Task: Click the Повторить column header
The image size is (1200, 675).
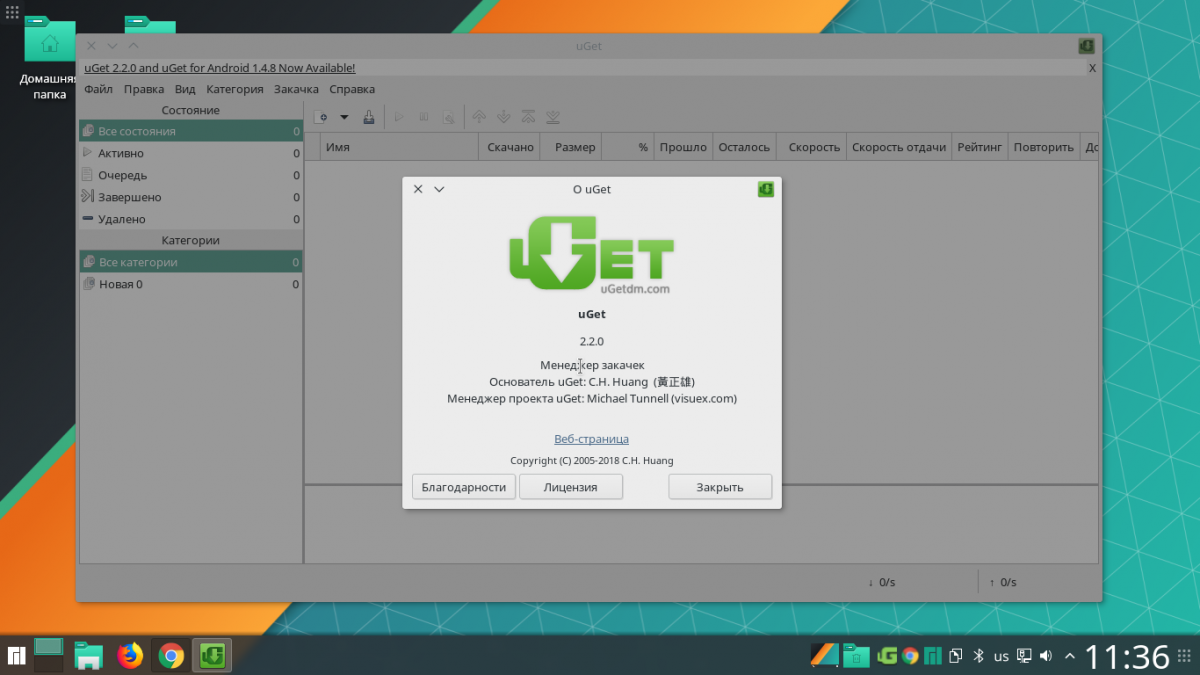Action: tap(1043, 147)
